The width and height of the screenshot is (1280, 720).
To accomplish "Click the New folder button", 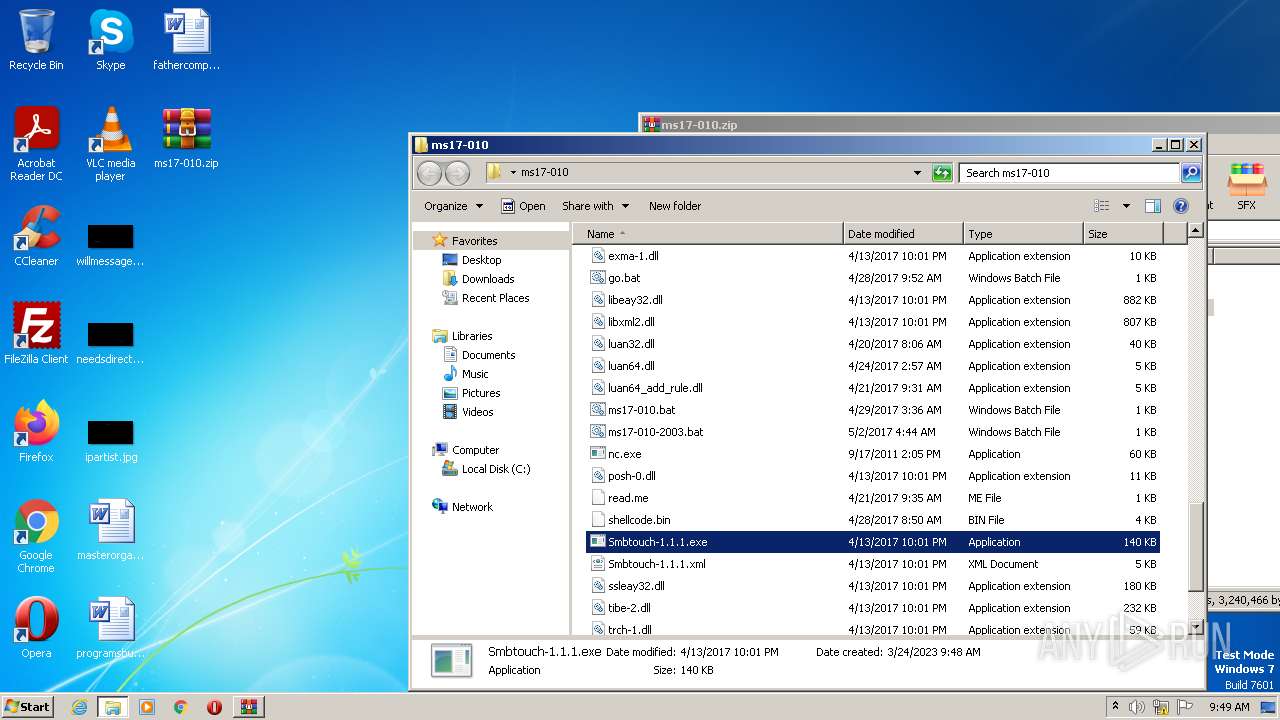I will coord(675,206).
